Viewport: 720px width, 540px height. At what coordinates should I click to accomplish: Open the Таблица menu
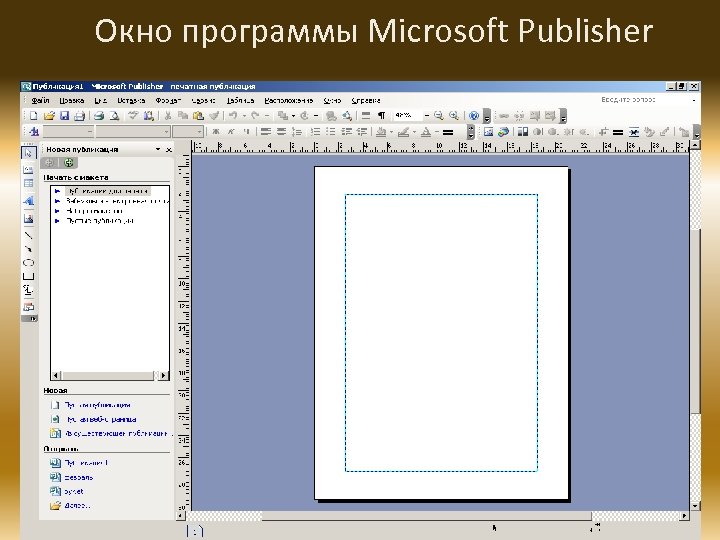tap(241, 100)
